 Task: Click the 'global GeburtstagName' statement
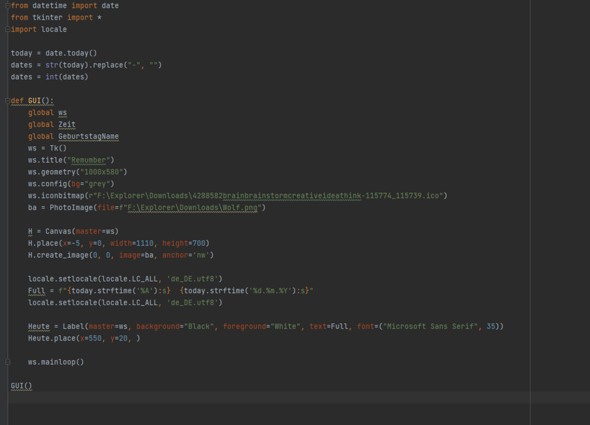coord(73,136)
